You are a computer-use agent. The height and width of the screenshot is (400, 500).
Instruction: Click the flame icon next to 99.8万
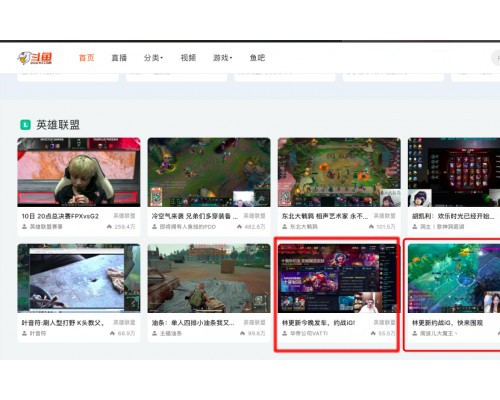pos(242,333)
